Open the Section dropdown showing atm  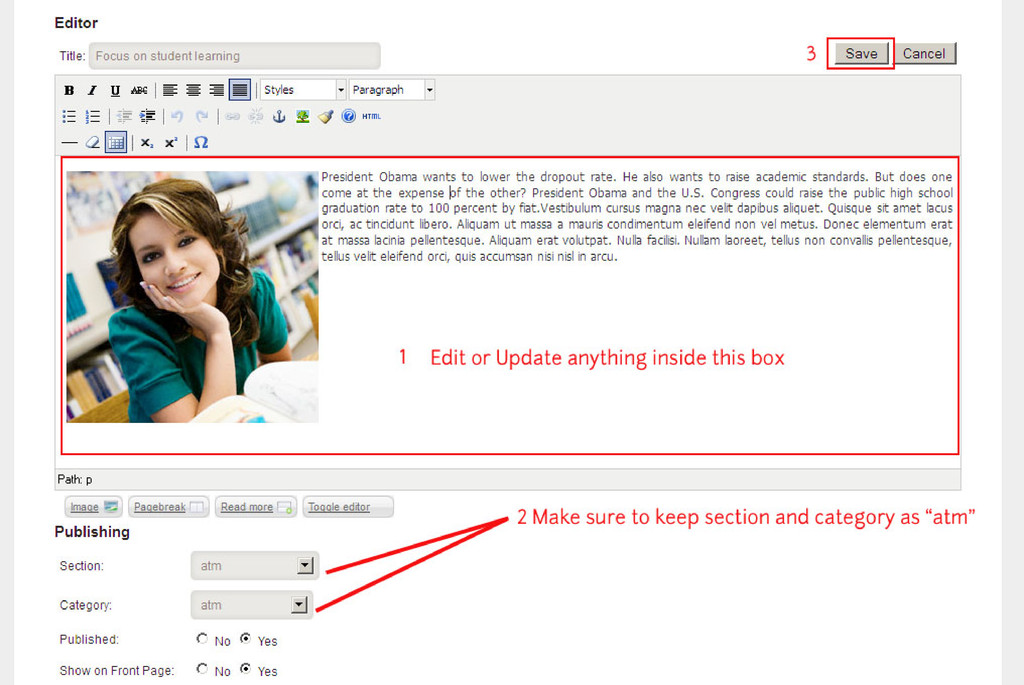(x=255, y=566)
